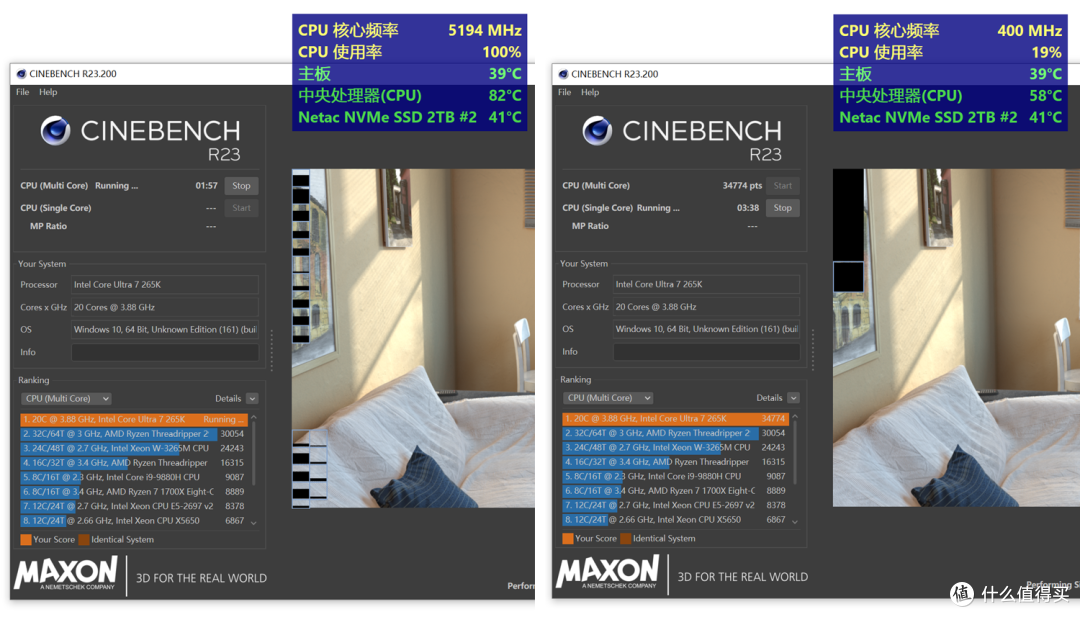Select Xeon W-3265M 24243 row, left window
The height and width of the screenshot is (617, 1080).
click(x=134, y=448)
